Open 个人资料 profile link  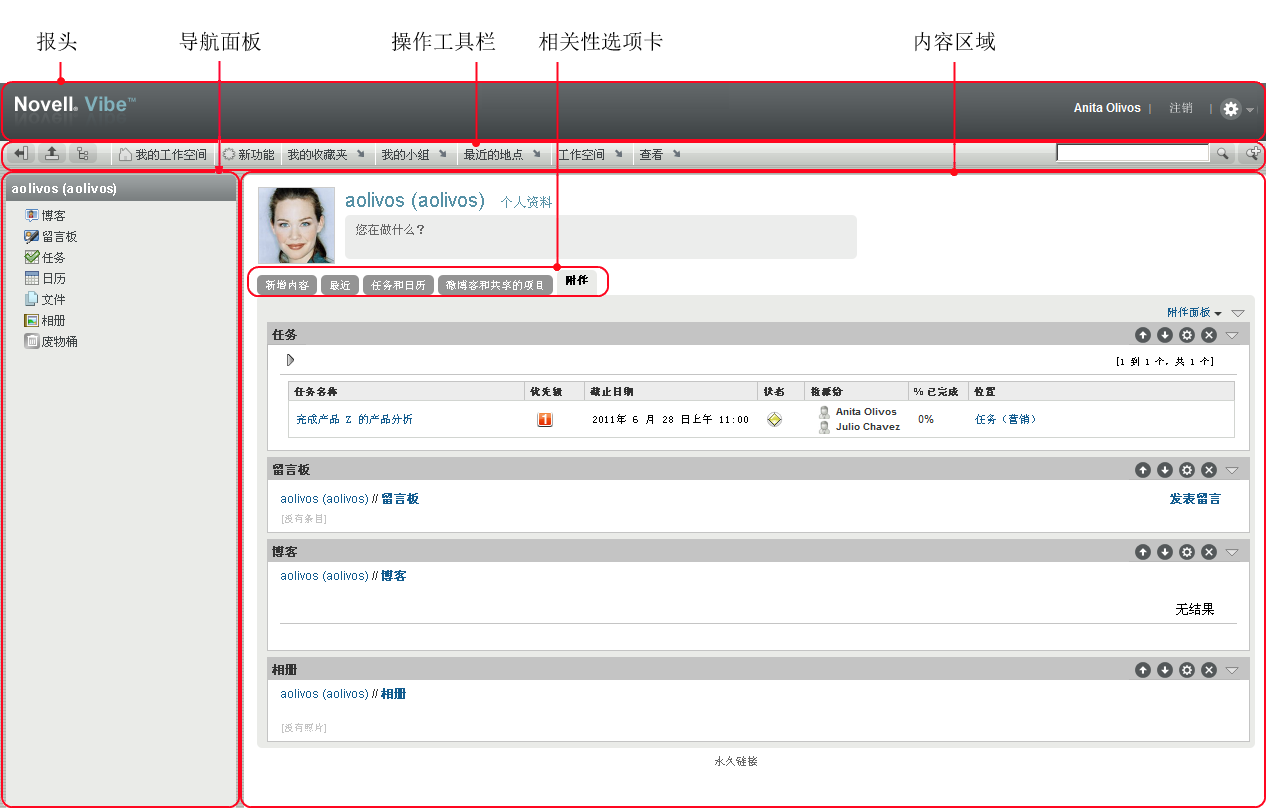(526, 202)
